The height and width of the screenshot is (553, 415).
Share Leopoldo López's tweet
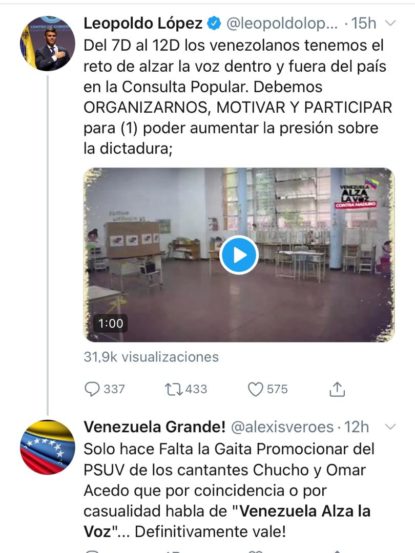[x=337, y=389]
